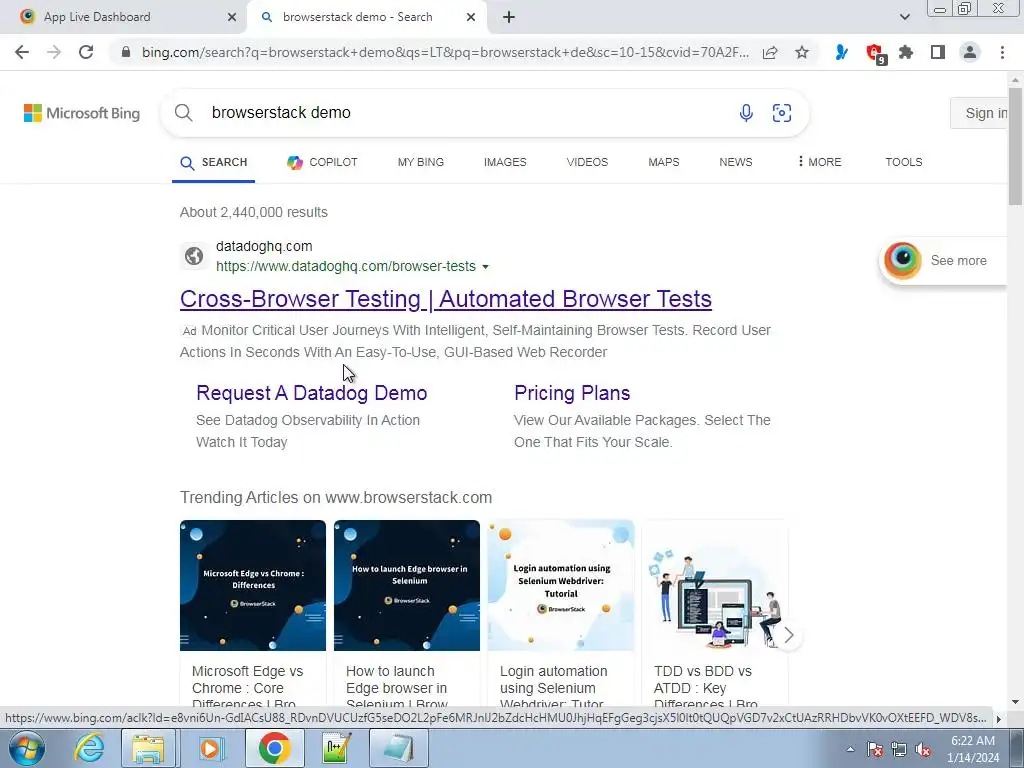This screenshot has height=768, width=1024.
Task: Open a new browser tab
Action: 509,17
